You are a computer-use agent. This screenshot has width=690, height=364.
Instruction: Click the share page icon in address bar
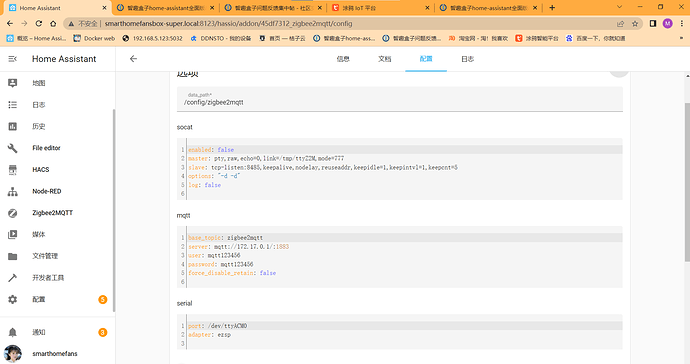(620, 24)
